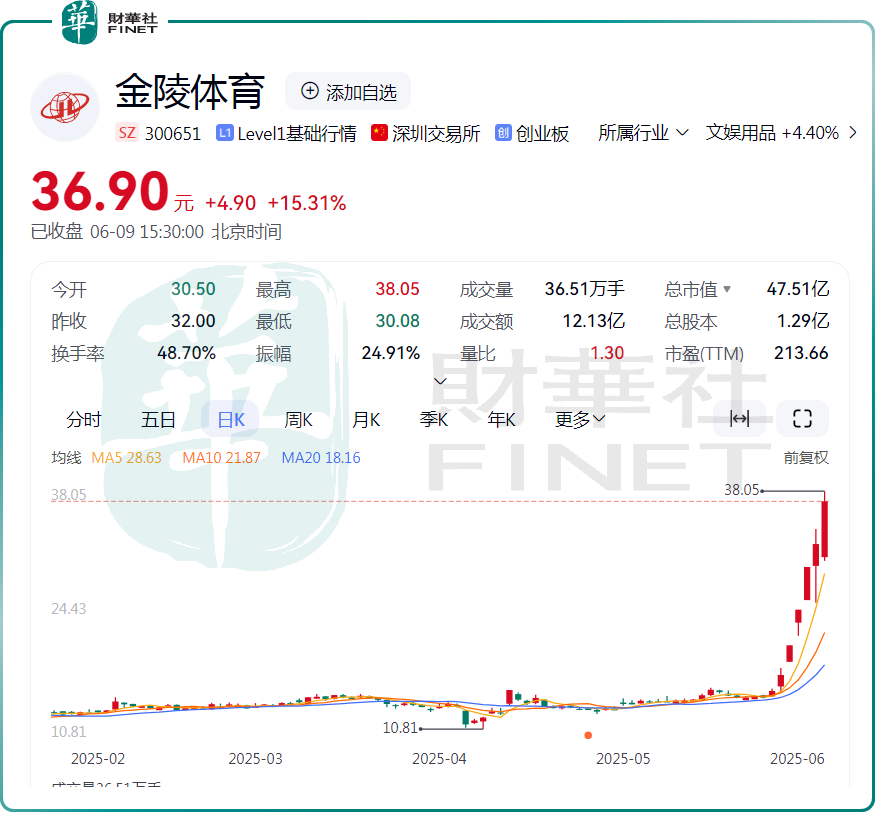Click the SZ market badge
The width and height of the screenshot is (875, 832).
[127, 133]
